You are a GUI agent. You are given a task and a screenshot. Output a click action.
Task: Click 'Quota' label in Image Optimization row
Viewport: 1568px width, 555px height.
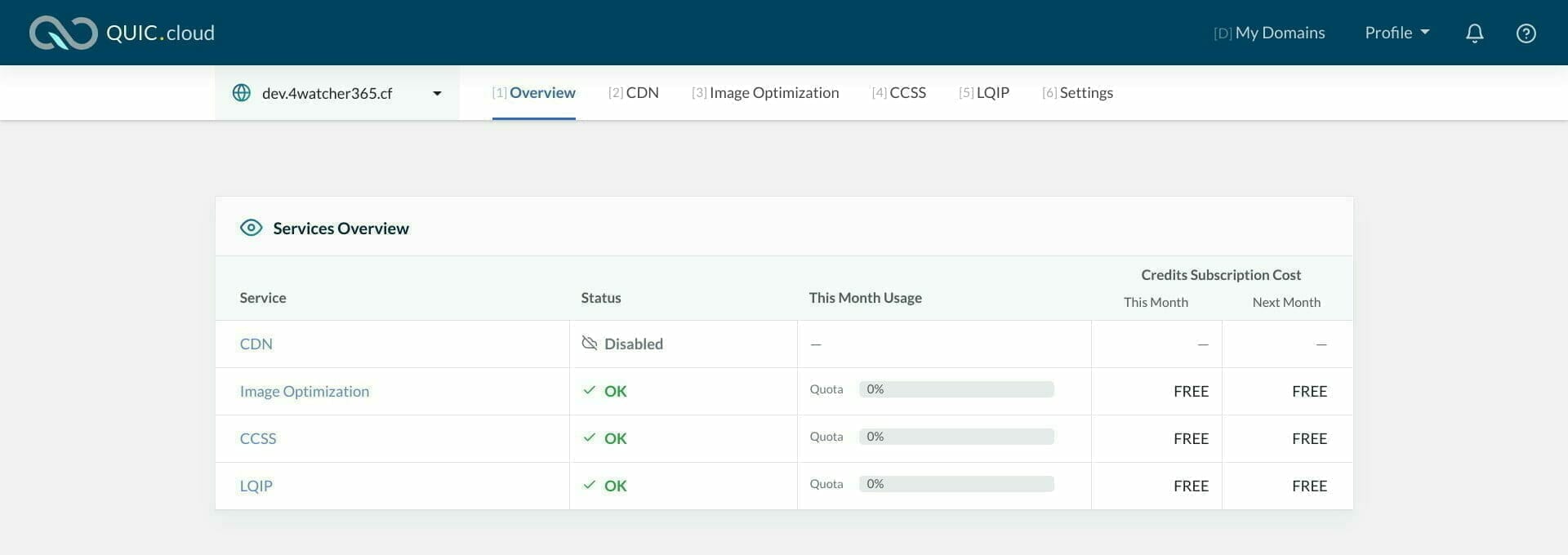tap(826, 389)
